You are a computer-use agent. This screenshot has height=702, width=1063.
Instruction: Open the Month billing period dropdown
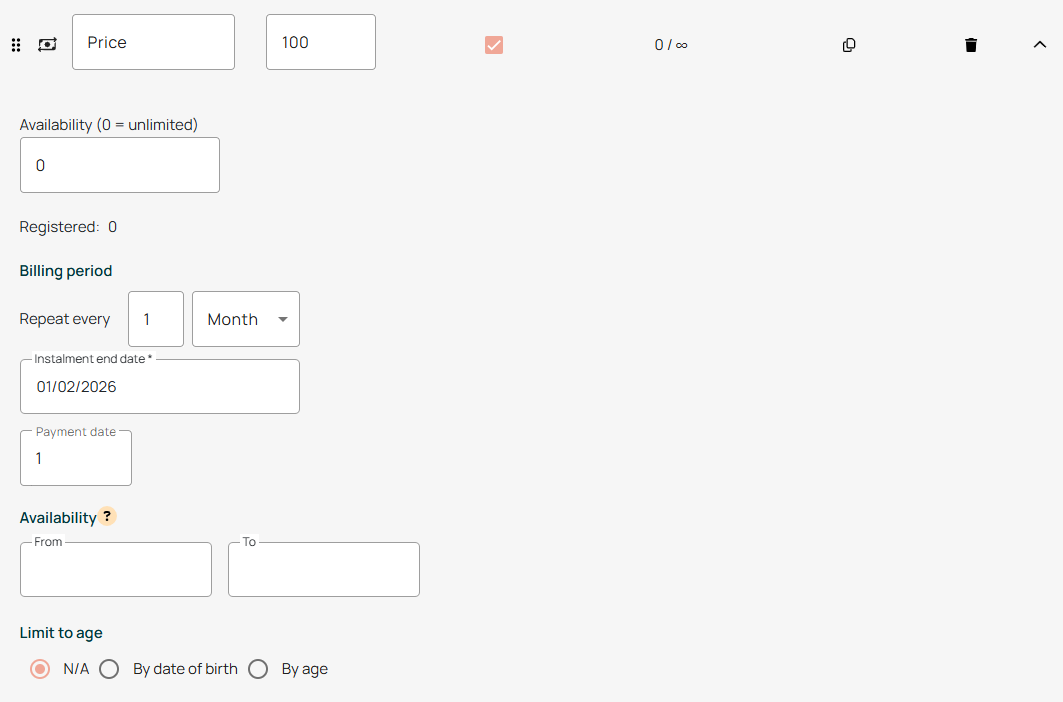[246, 319]
